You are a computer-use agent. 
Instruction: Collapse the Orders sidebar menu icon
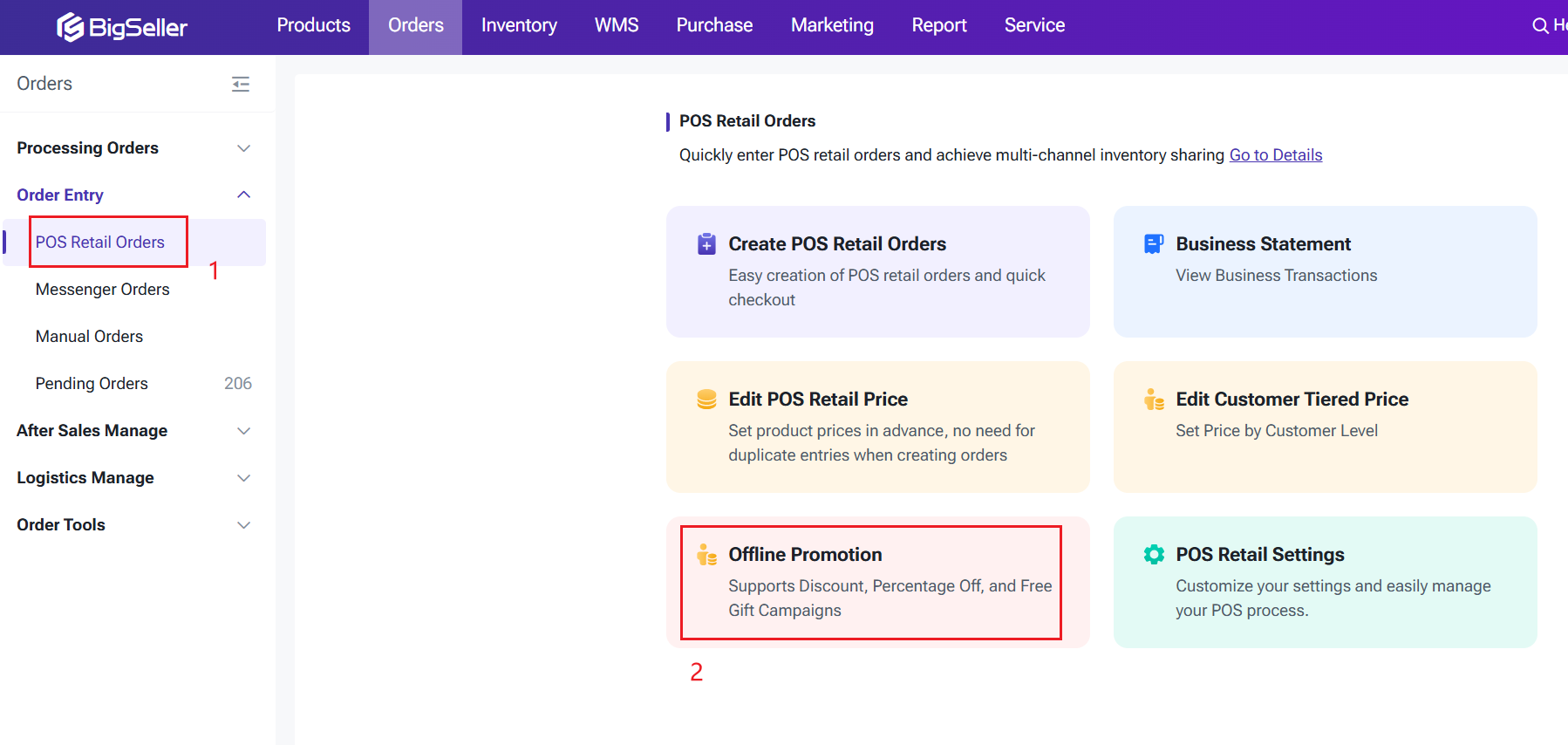point(241,84)
